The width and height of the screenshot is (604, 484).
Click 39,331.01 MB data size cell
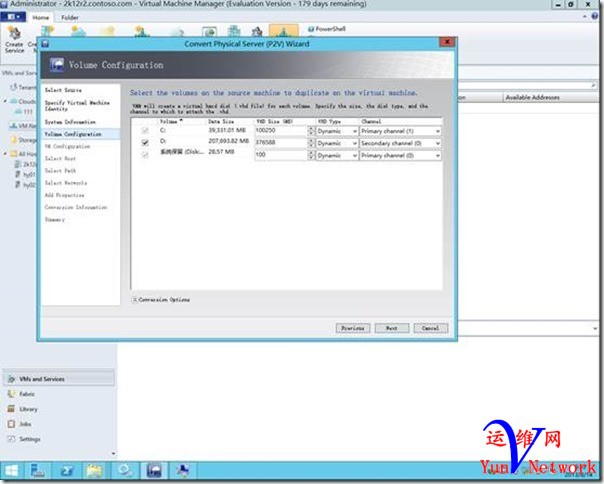click(227, 130)
